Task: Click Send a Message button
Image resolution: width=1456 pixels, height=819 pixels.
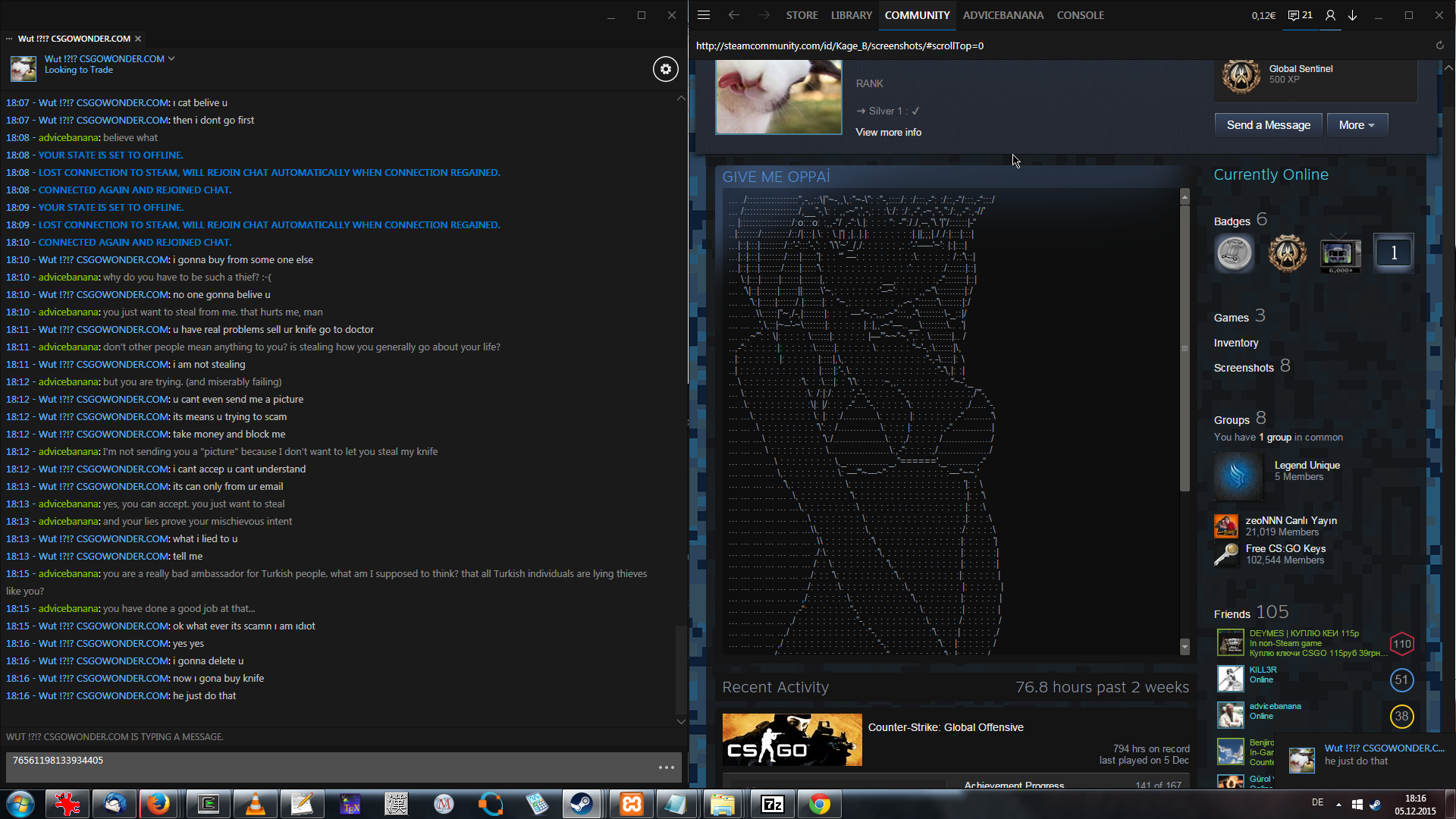Action: click(x=1268, y=125)
